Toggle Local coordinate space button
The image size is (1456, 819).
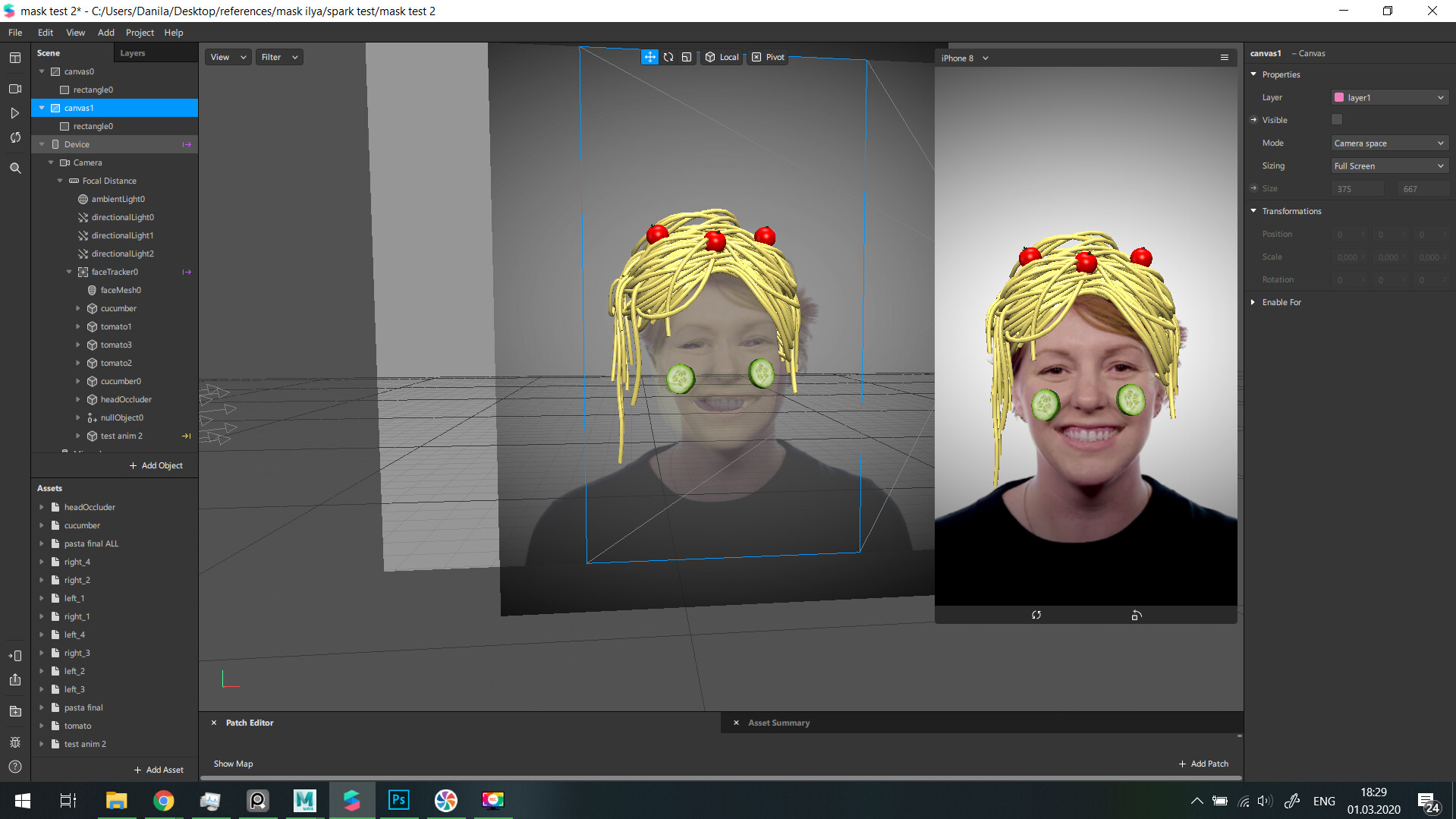tap(722, 57)
